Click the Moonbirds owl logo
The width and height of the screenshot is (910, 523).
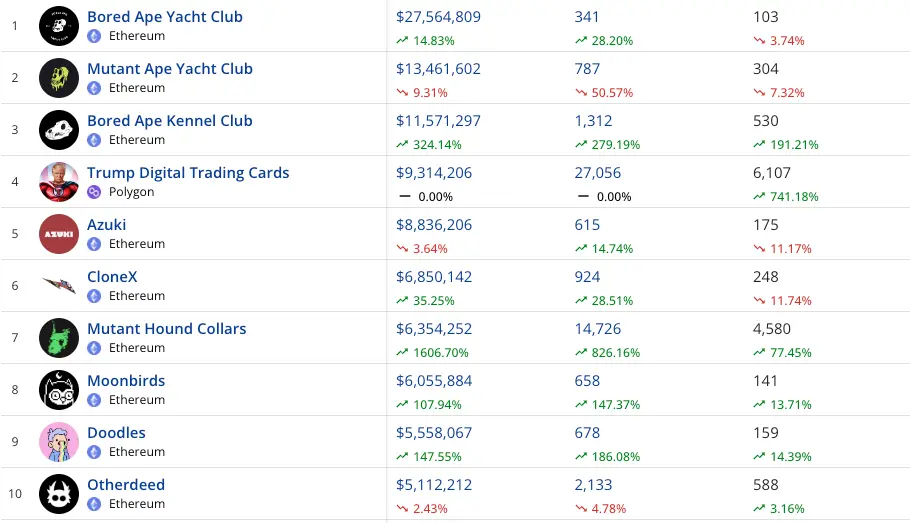[x=59, y=389]
